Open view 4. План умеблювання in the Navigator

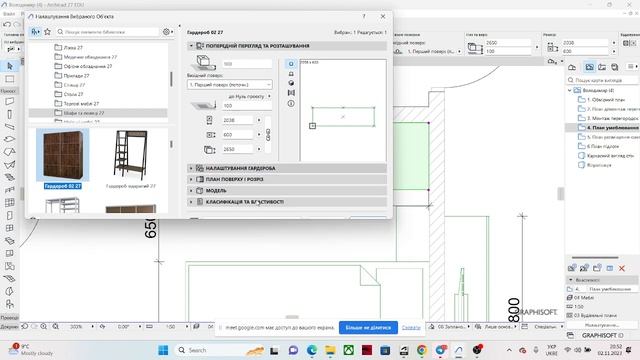(x=608, y=127)
